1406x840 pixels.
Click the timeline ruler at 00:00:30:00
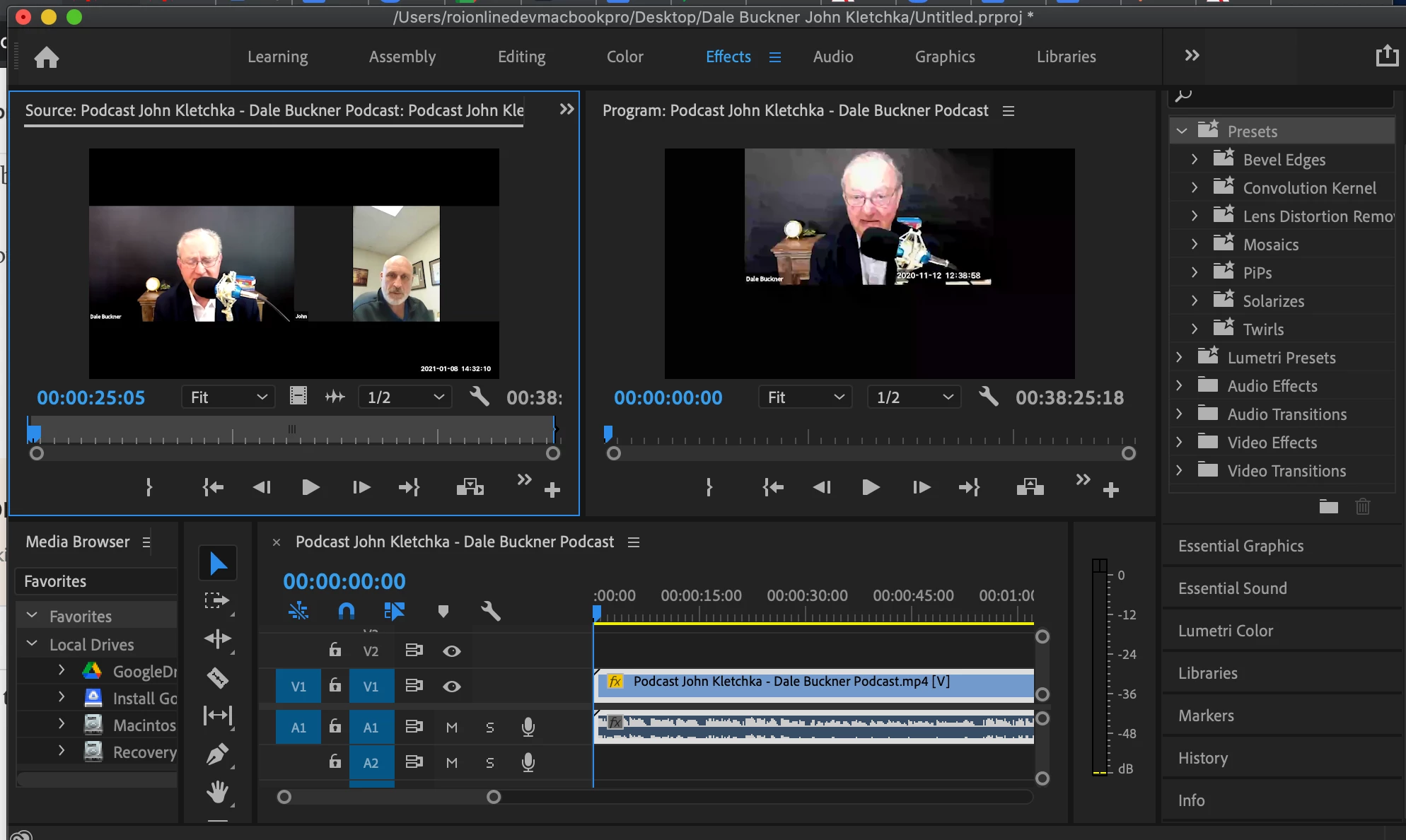pyautogui.click(x=807, y=597)
